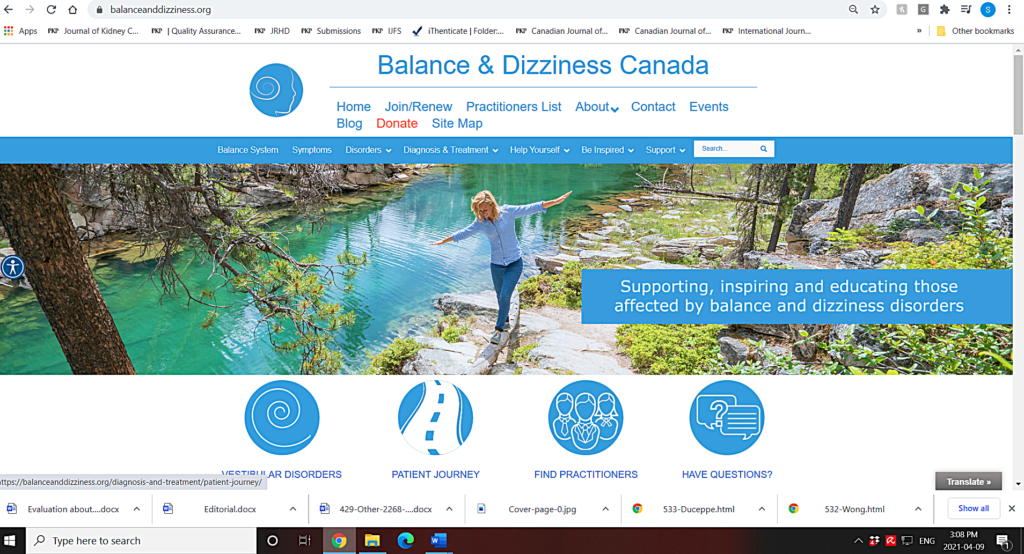Click the Translate button
Image resolution: width=1024 pixels, height=554 pixels.
click(968, 481)
